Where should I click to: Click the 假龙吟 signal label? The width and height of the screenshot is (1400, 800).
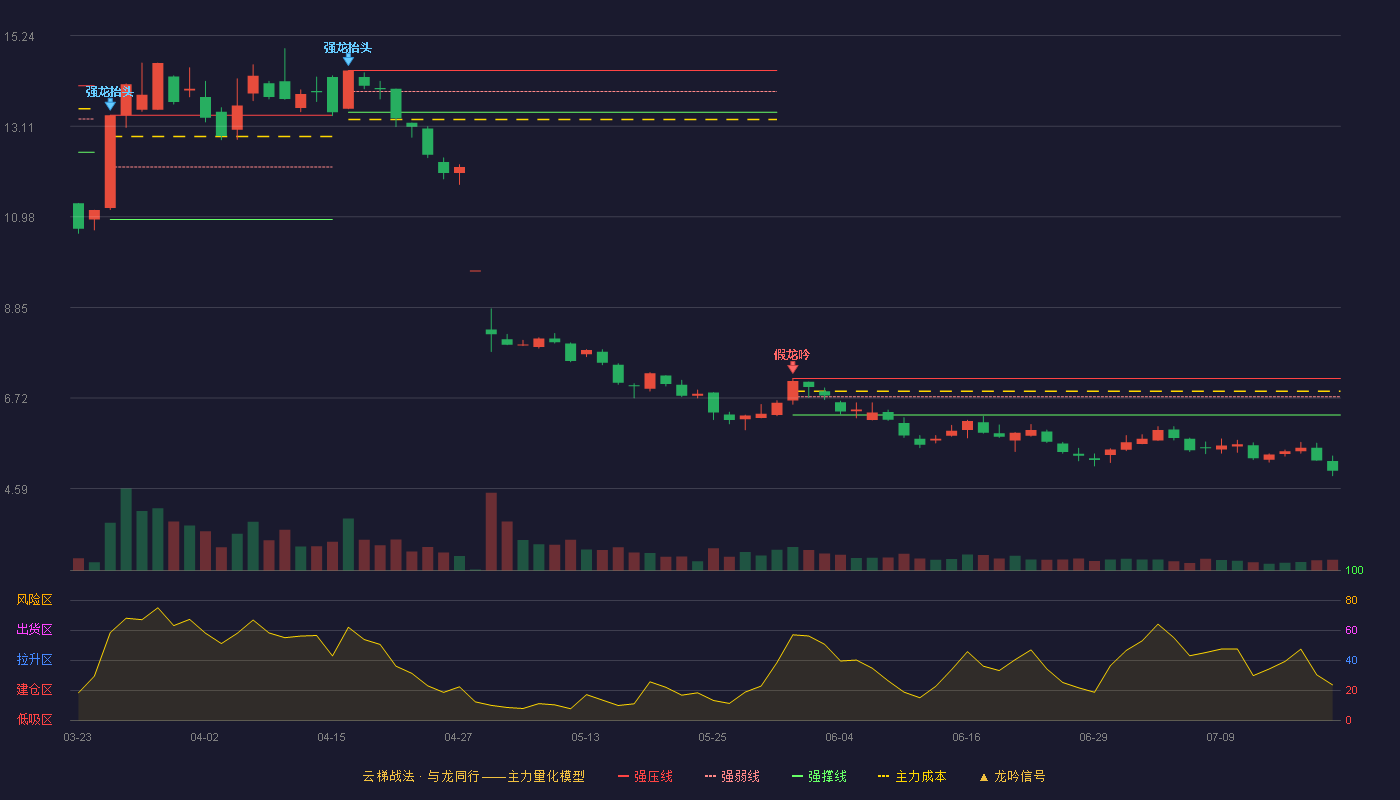(792, 354)
